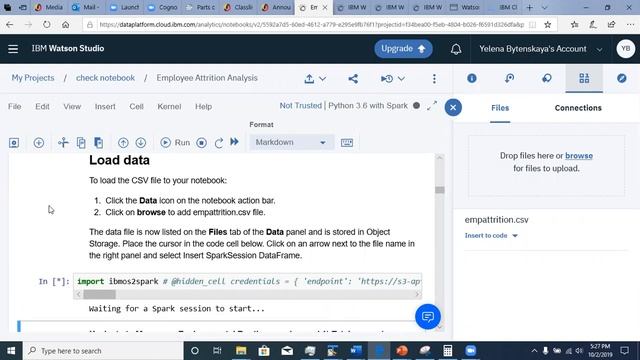
Task: Move selected cell down
Action: tap(141, 142)
